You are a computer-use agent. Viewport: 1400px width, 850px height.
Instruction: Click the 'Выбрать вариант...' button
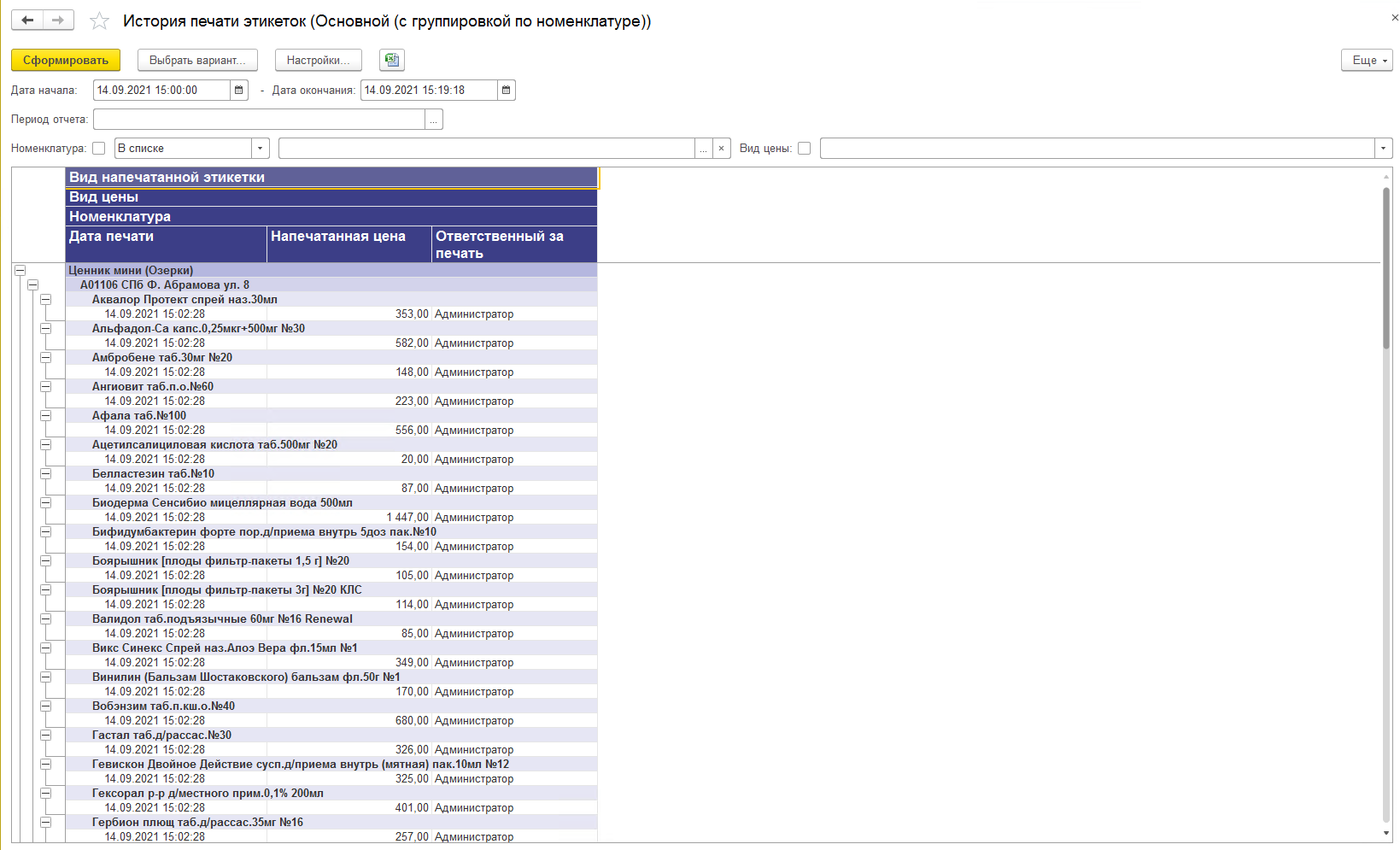click(x=197, y=60)
